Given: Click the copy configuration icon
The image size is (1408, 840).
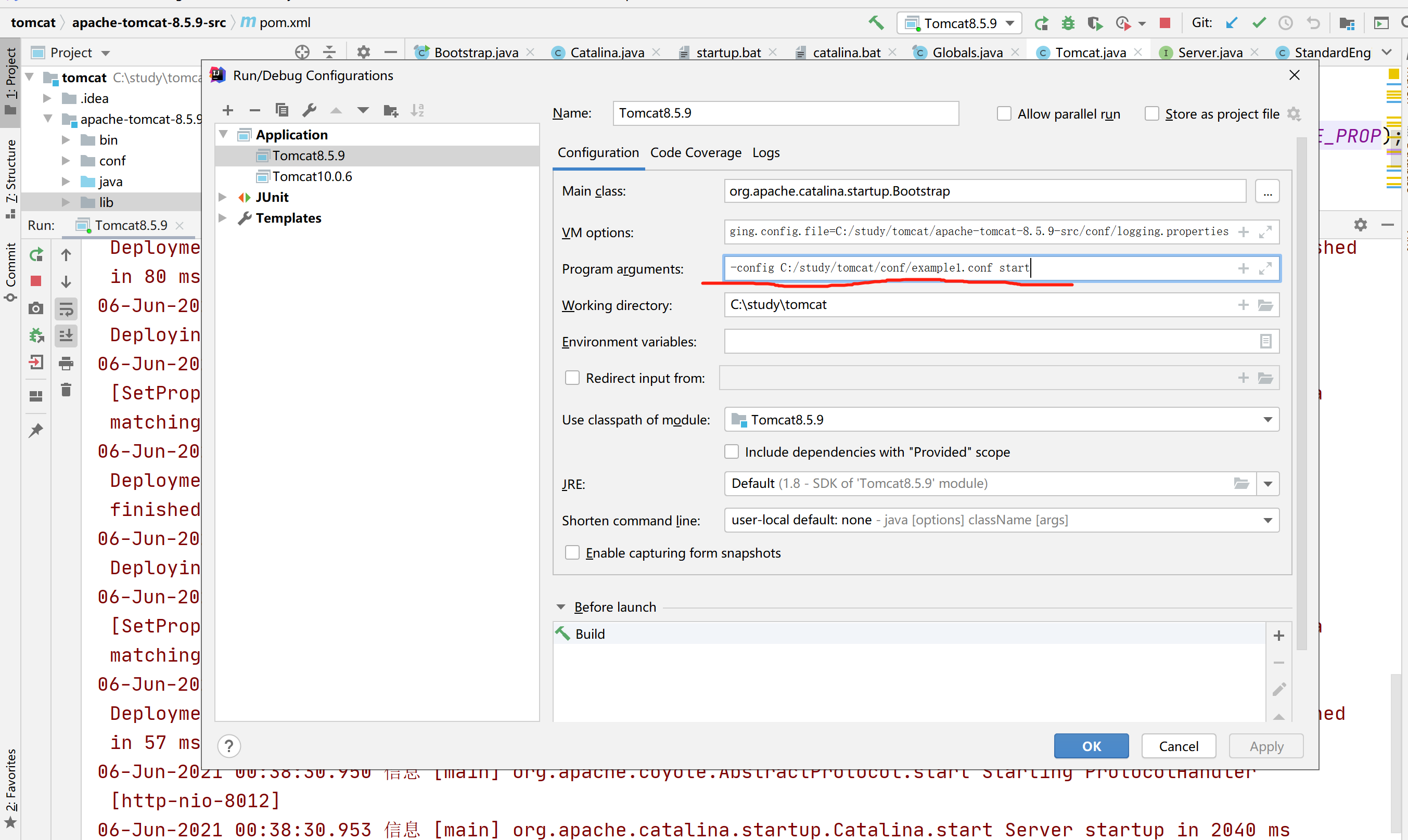Looking at the screenshot, I should point(281,110).
